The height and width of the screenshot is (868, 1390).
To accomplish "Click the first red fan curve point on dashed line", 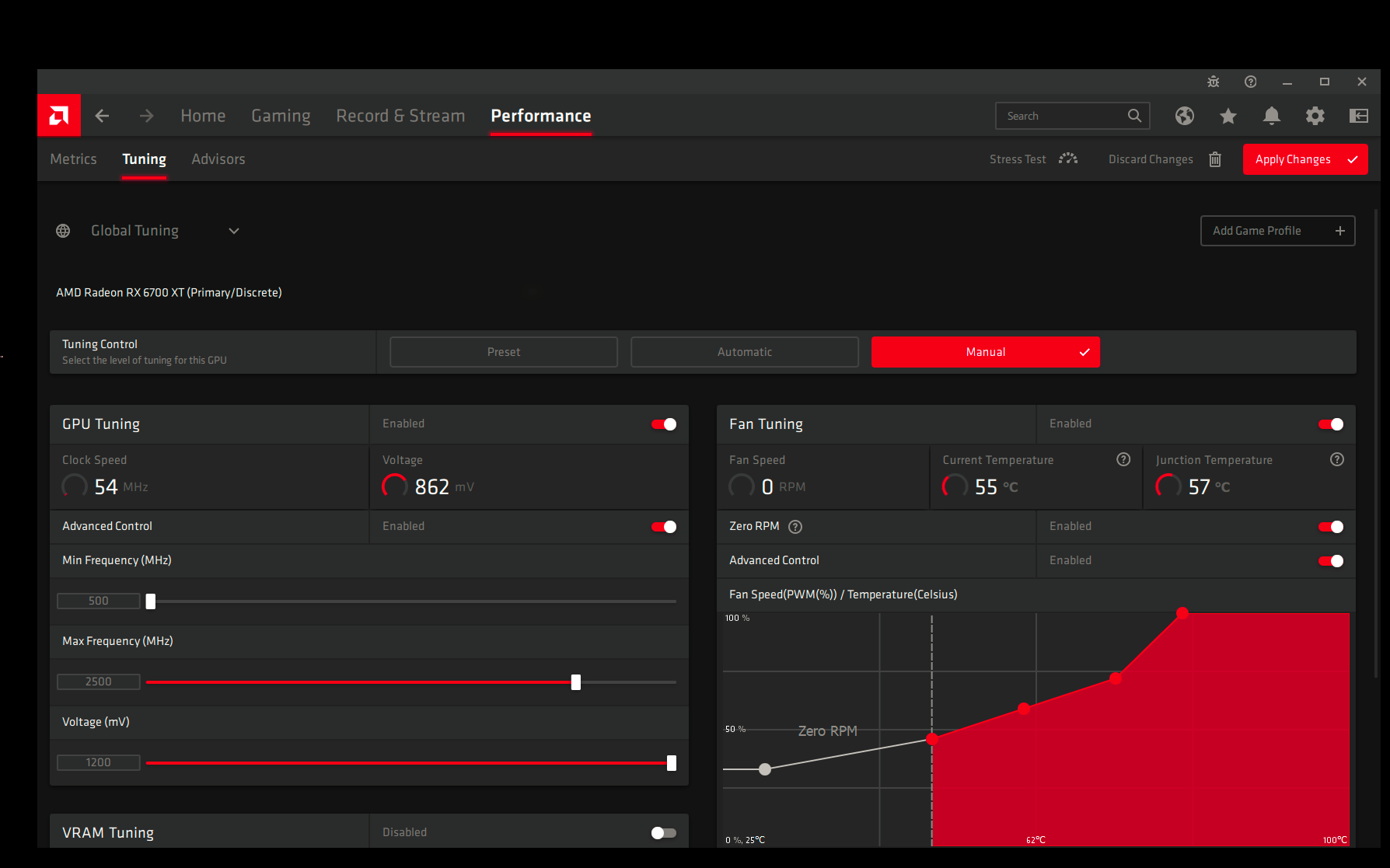I will click(932, 739).
